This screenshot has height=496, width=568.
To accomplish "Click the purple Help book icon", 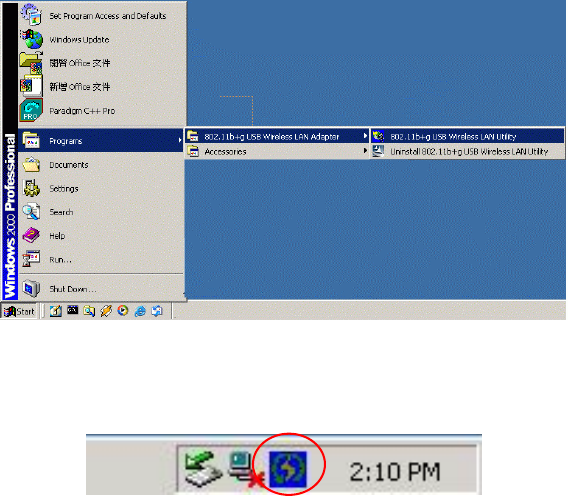I will [x=31, y=236].
